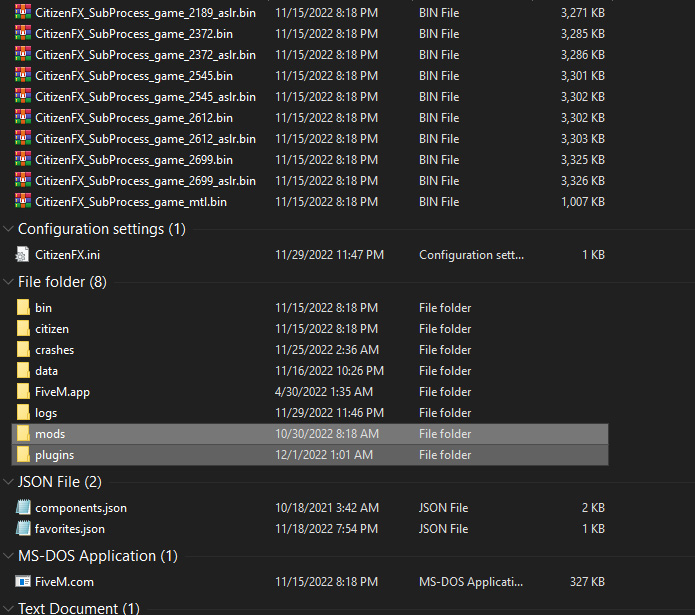Click the favorites.json file icon
Screen dimensions: 695x615
[x=23, y=529]
